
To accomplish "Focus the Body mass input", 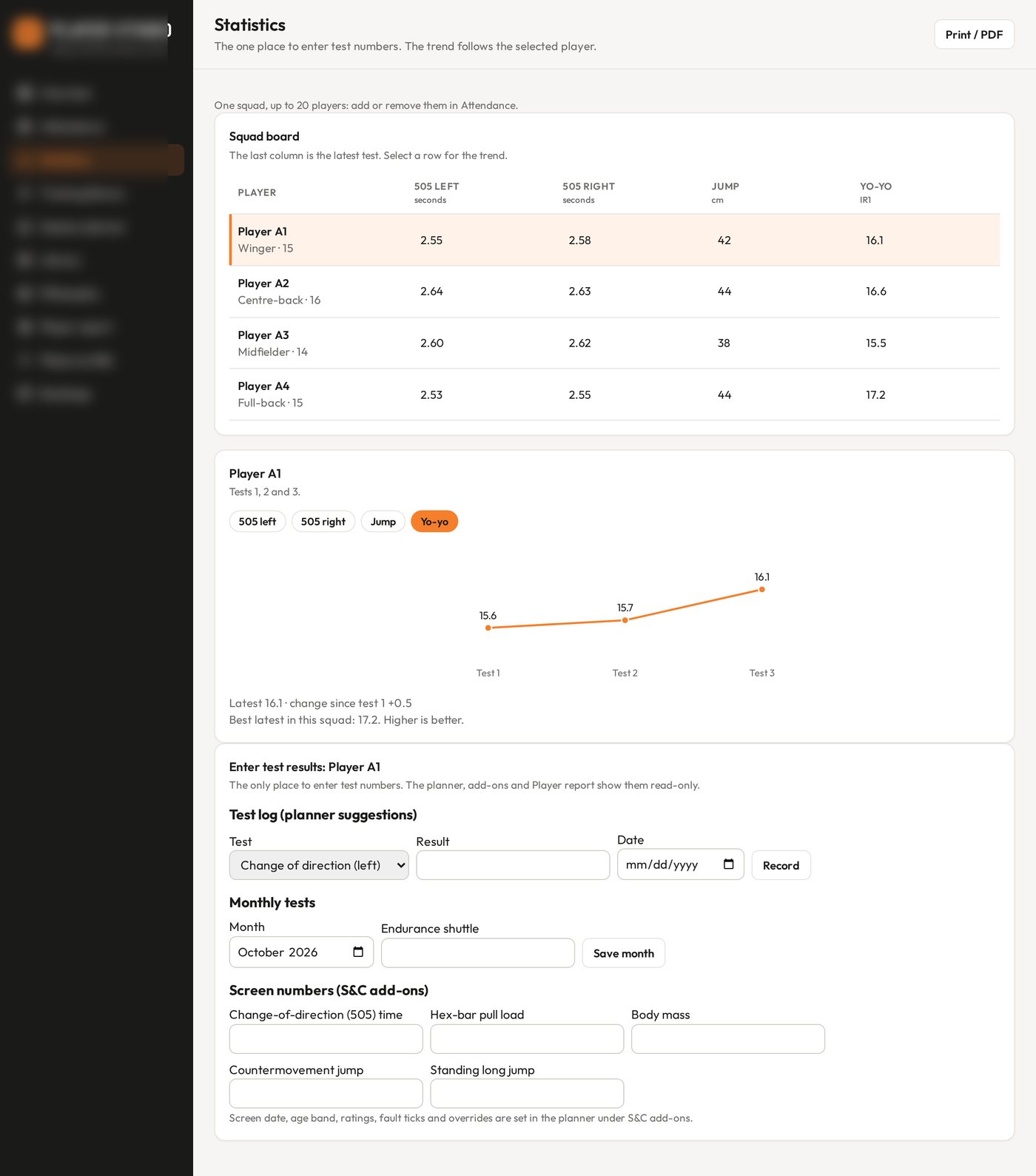I will (728, 1039).
